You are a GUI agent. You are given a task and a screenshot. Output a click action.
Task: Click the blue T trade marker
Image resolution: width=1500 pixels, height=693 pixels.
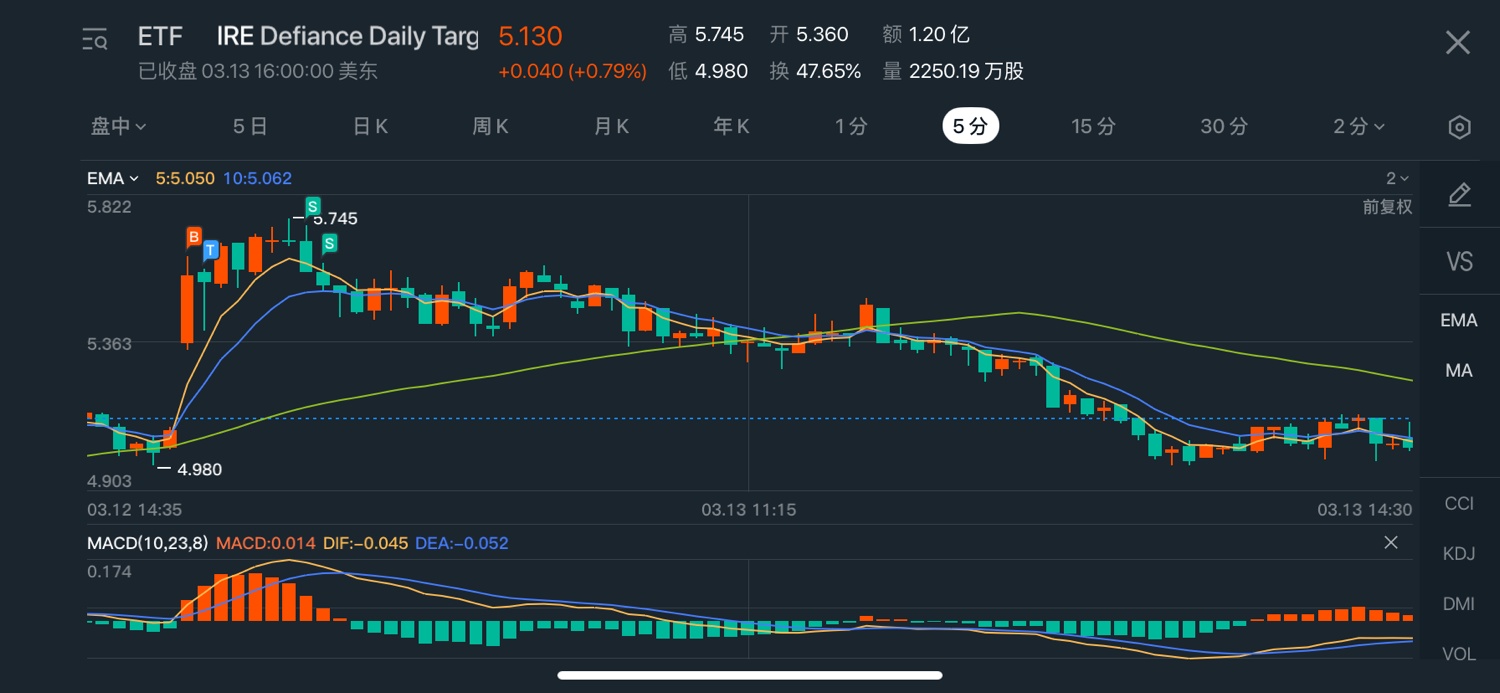point(210,249)
